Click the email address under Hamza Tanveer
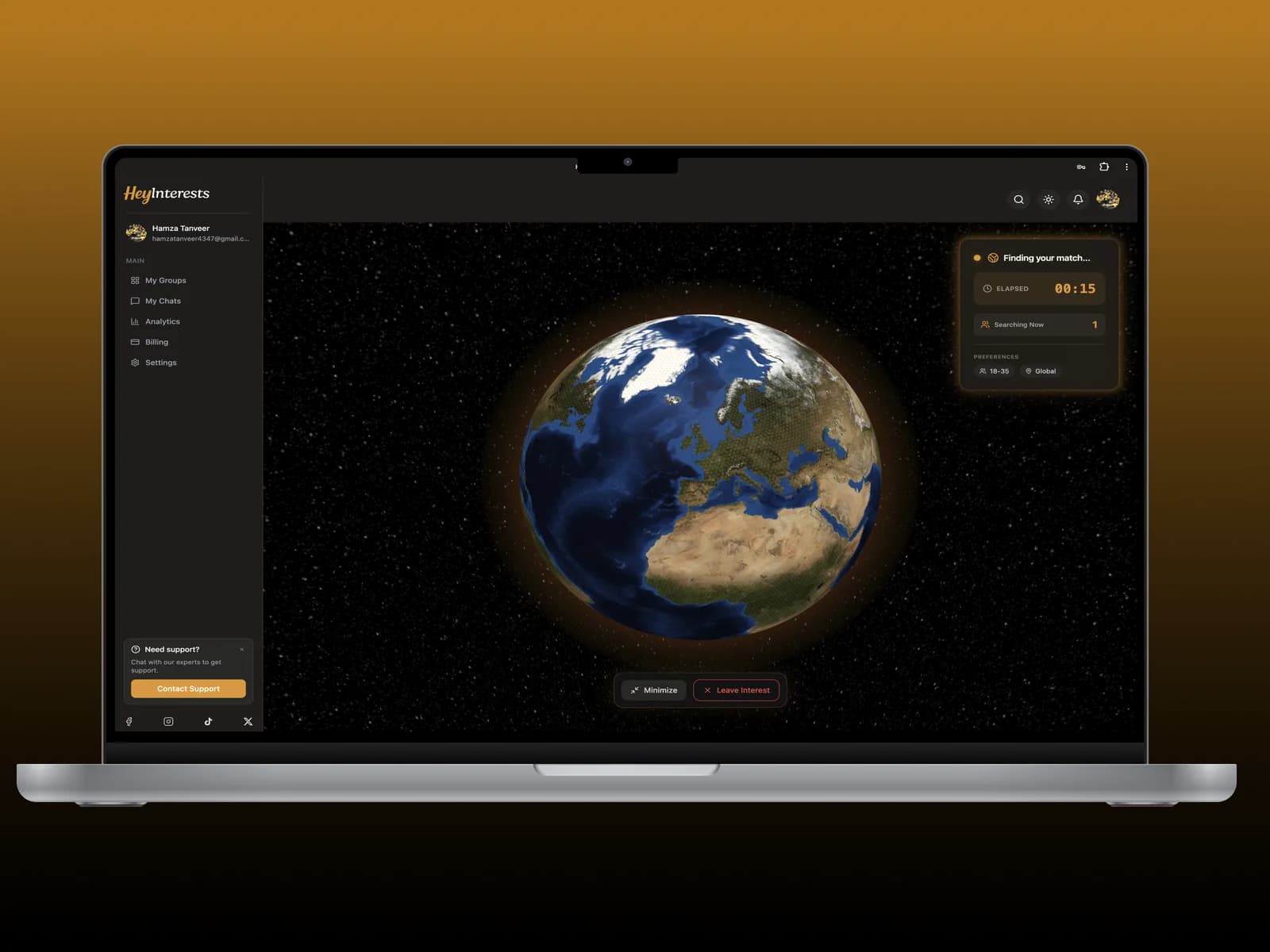Screen dimensions: 1270x952 (x=201, y=239)
